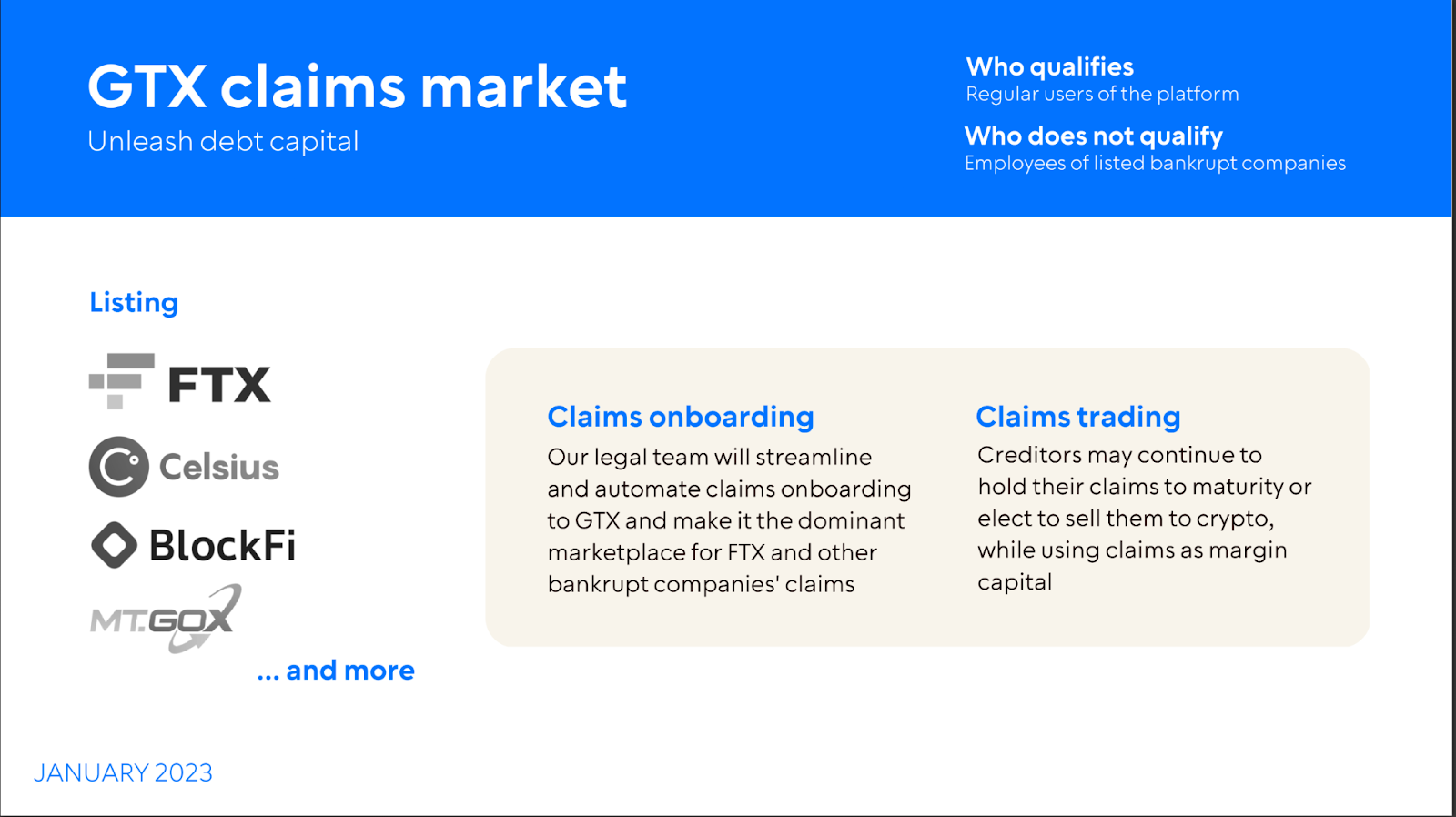Click the Who does not qualify heading
This screenshot has width=1456, height=817.
(1094, 136)
